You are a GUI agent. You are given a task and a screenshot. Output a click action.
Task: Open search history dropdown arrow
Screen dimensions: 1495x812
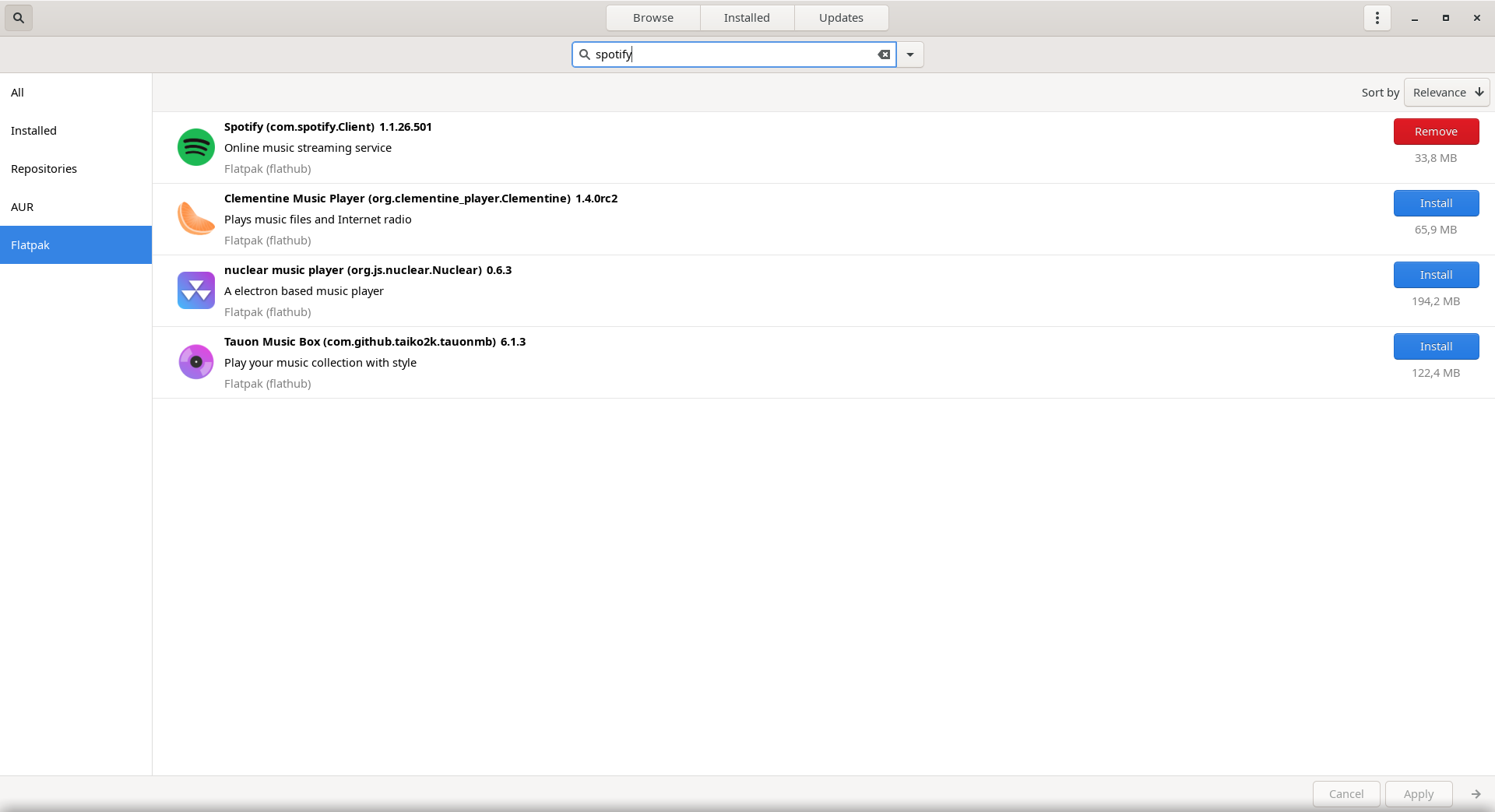pyautogui.click(x=910, y=54)
